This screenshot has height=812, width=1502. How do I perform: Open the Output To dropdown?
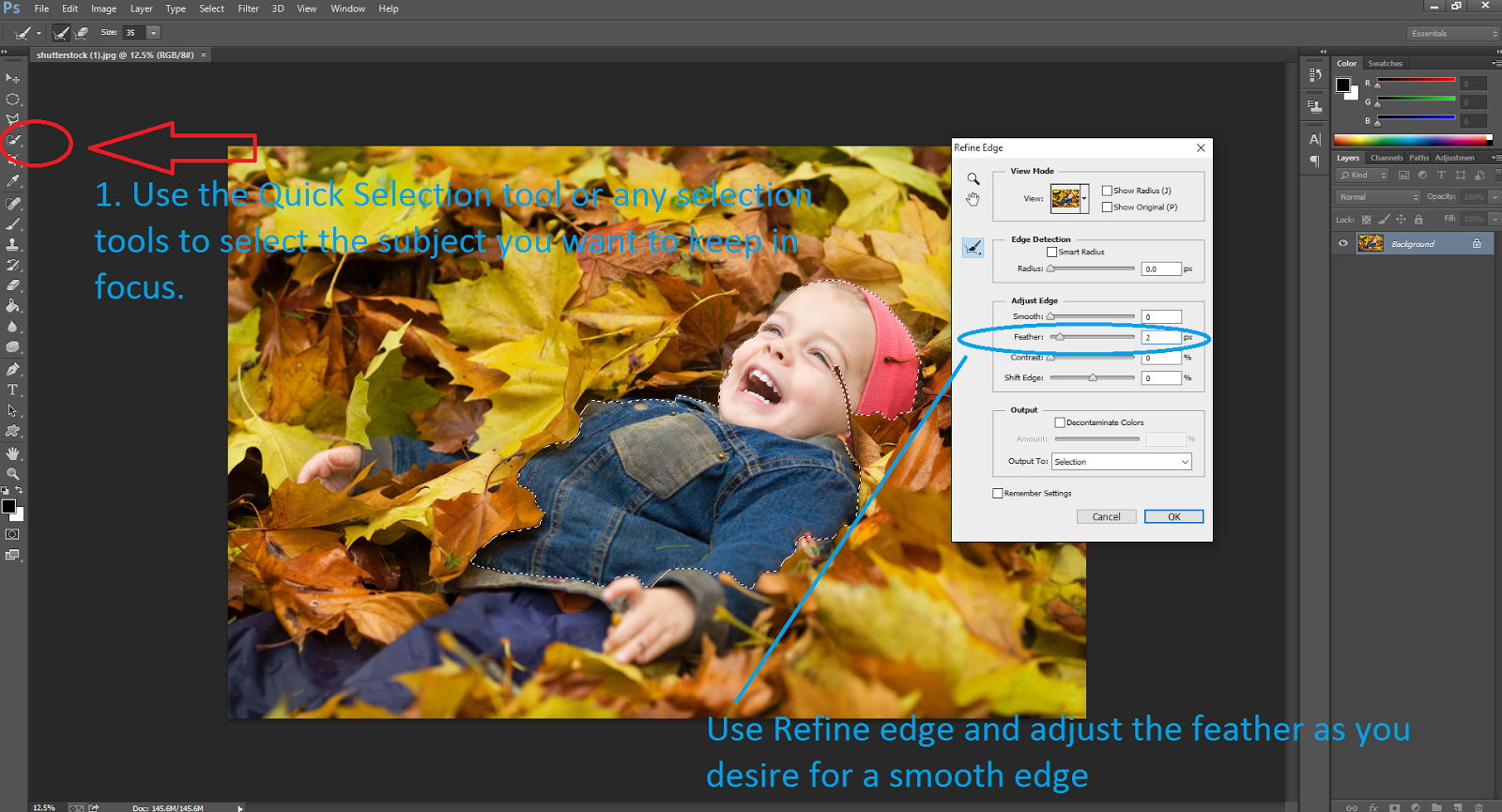click(1121, 462)
